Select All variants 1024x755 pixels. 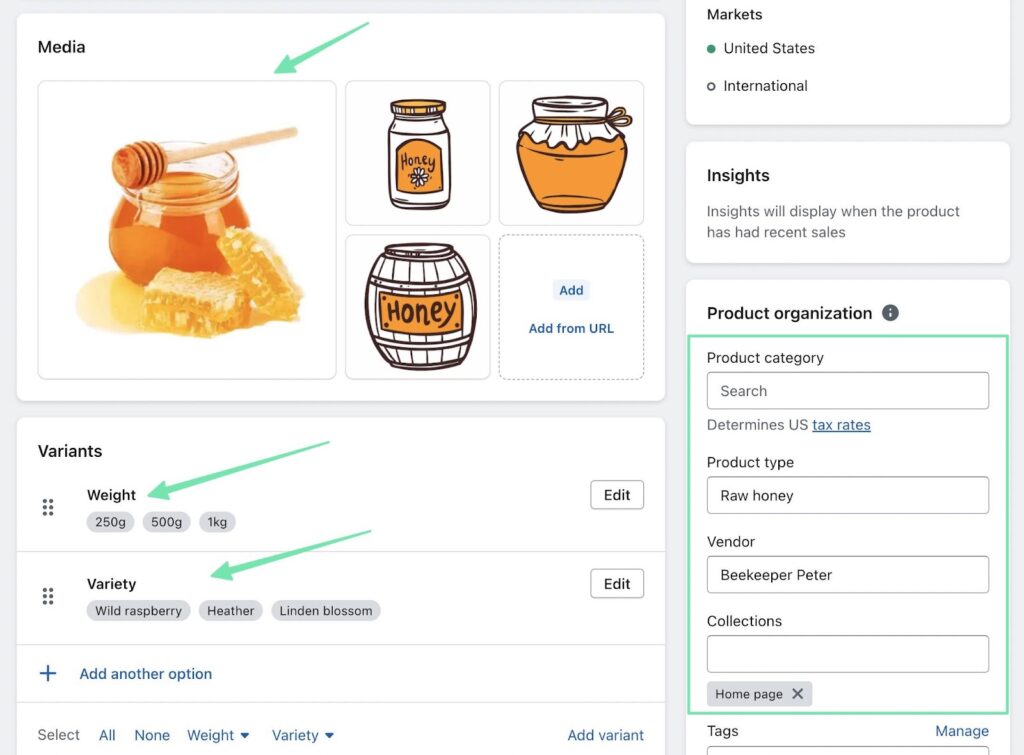pos(107,735)
